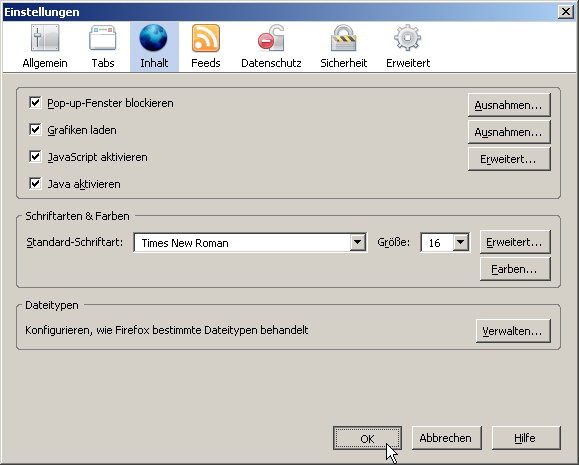Toggle the Grafiken laden checkbox
Viewport: 579px width, 465px height.
[35, 130]
